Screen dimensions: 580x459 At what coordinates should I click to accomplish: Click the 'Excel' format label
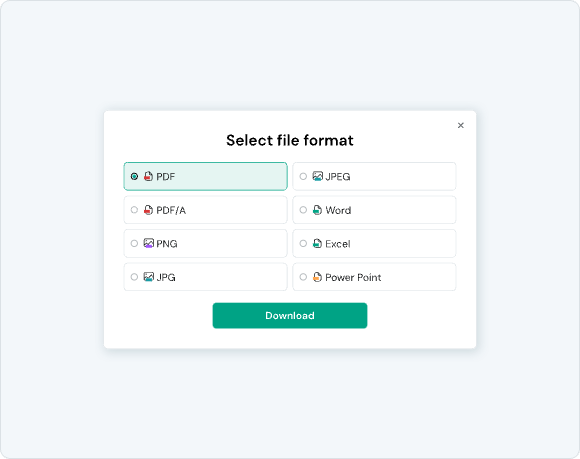(338, 244)
